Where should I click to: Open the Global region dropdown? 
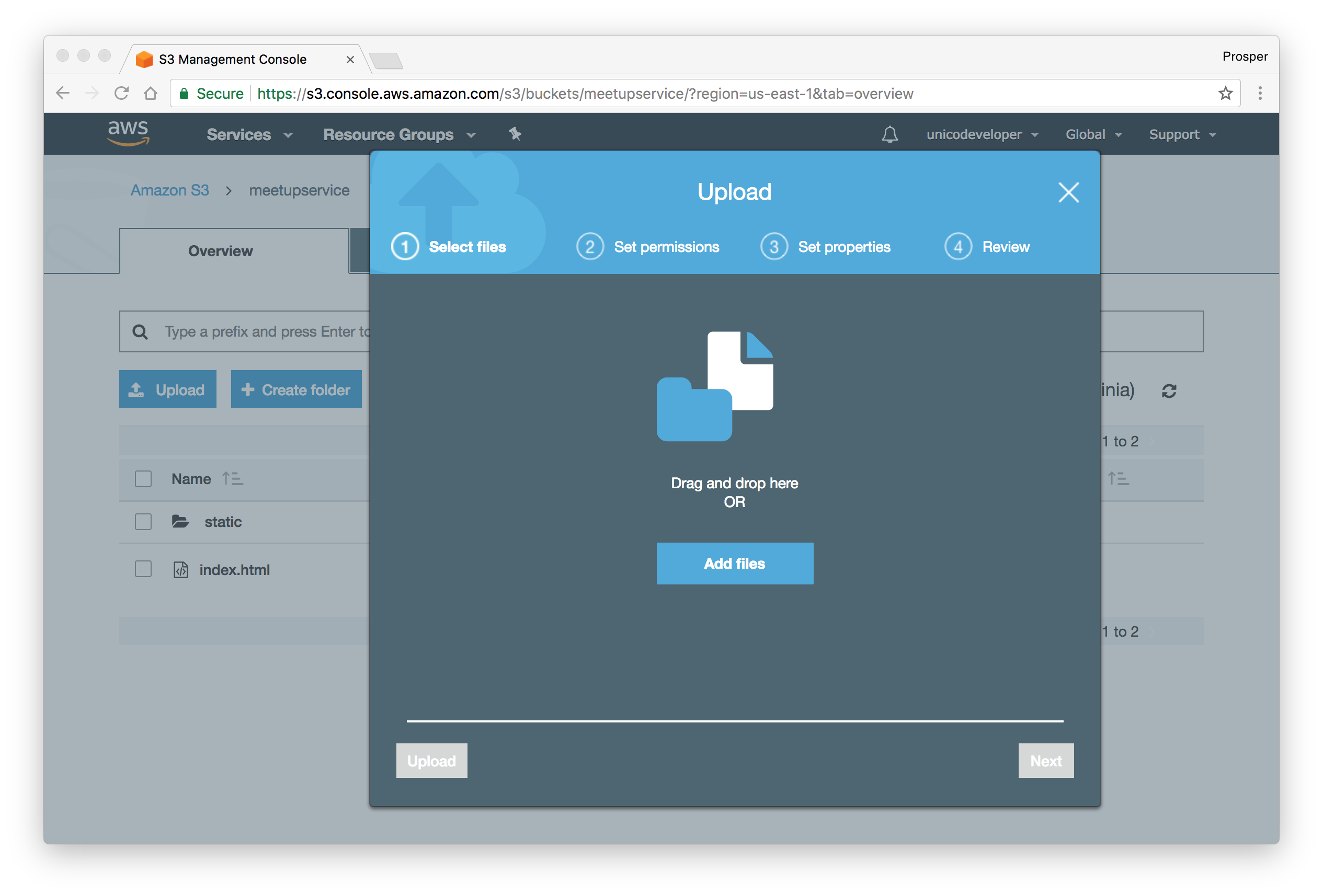[1093, 134]
